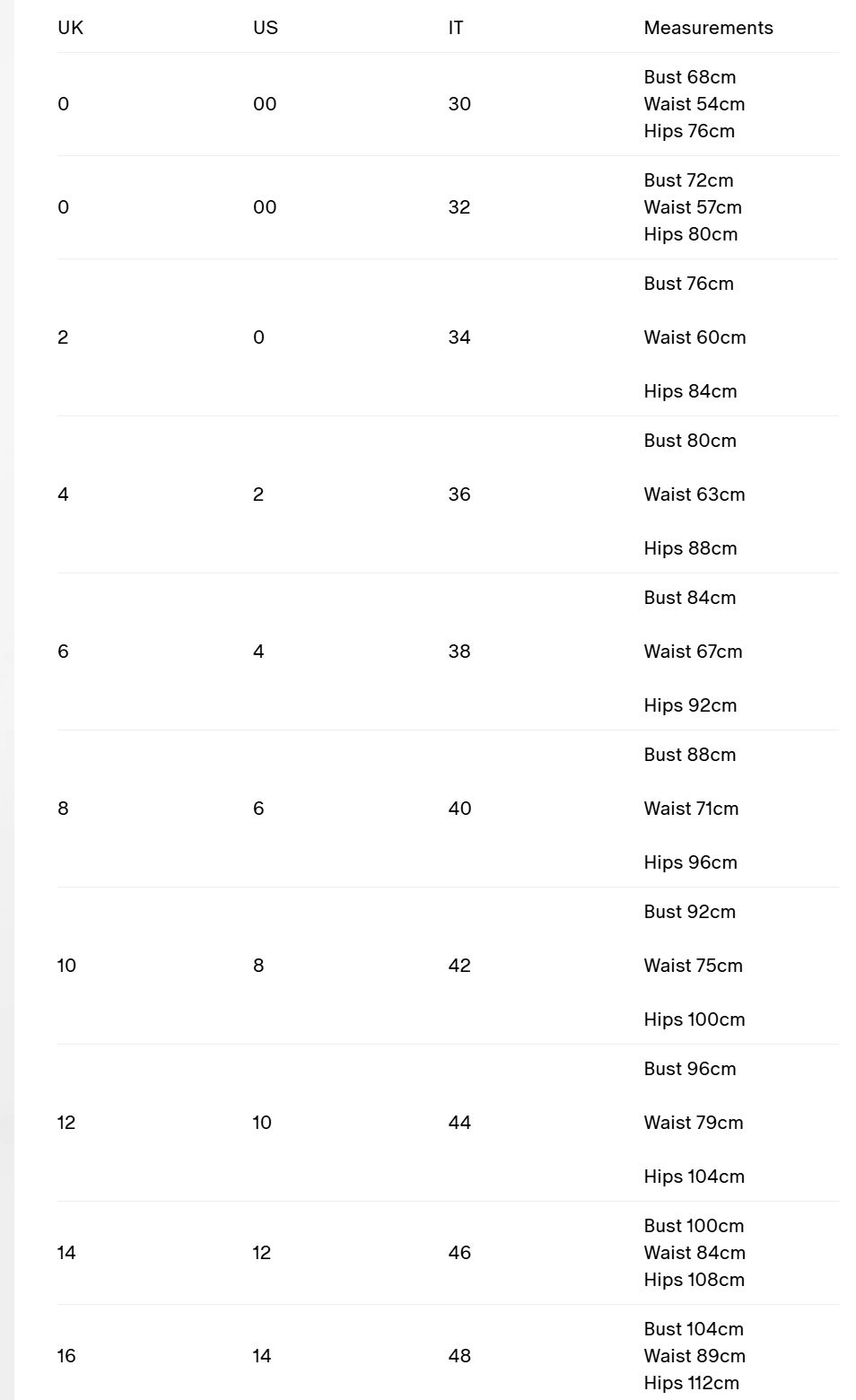Click the Waist 63cm measurement text

[694, 494]
